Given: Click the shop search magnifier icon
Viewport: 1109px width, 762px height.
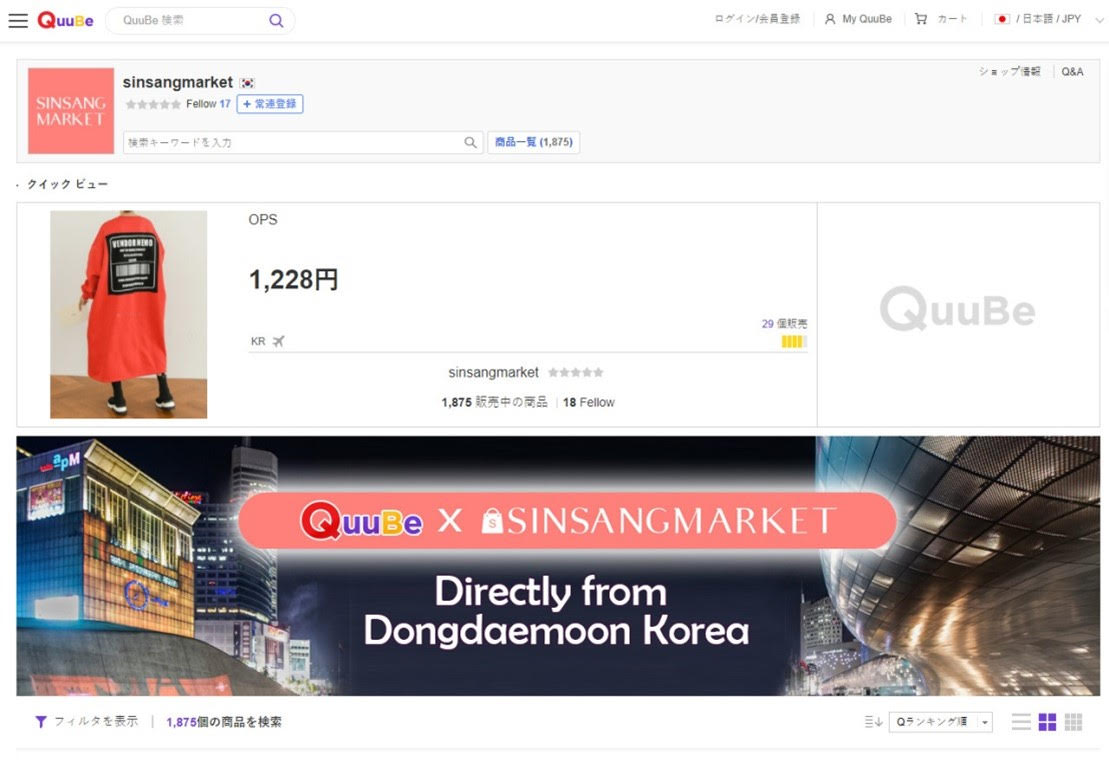Looking at the screenshot, I should (470, 142).
